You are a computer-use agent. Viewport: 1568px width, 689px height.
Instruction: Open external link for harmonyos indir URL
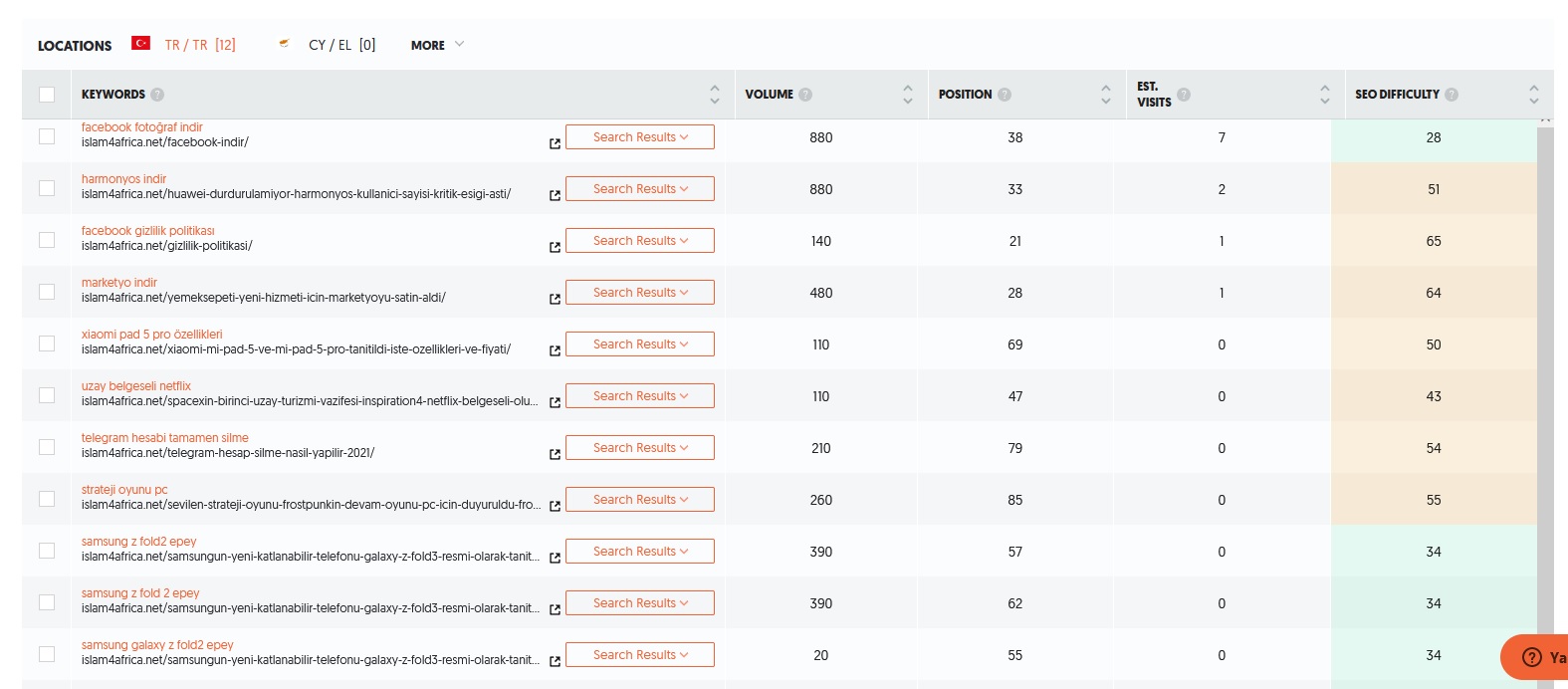[x=555, y=195]
